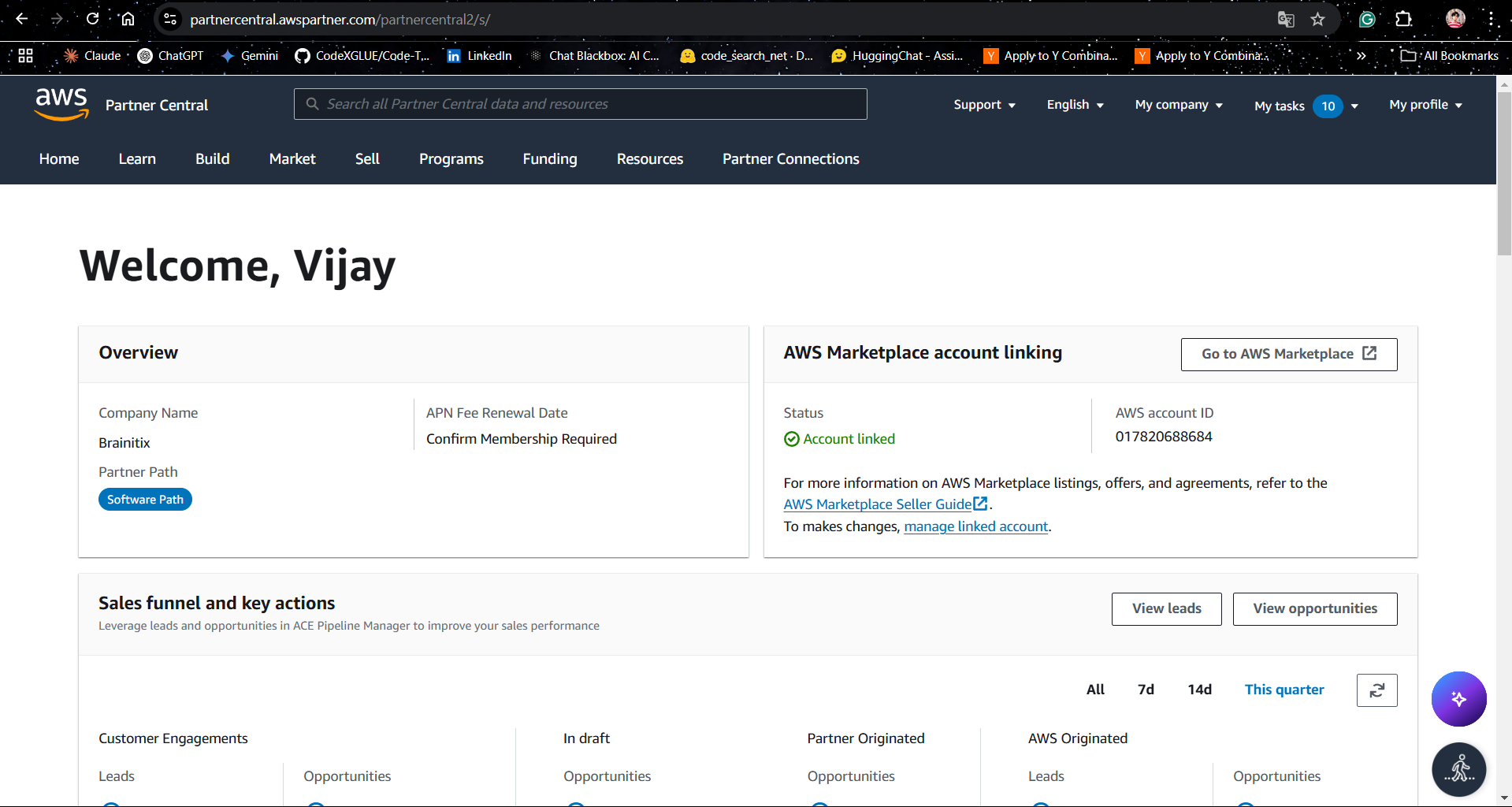
Task: Open the HuggingChat bookmark
Action: click(x=897, y=55)
